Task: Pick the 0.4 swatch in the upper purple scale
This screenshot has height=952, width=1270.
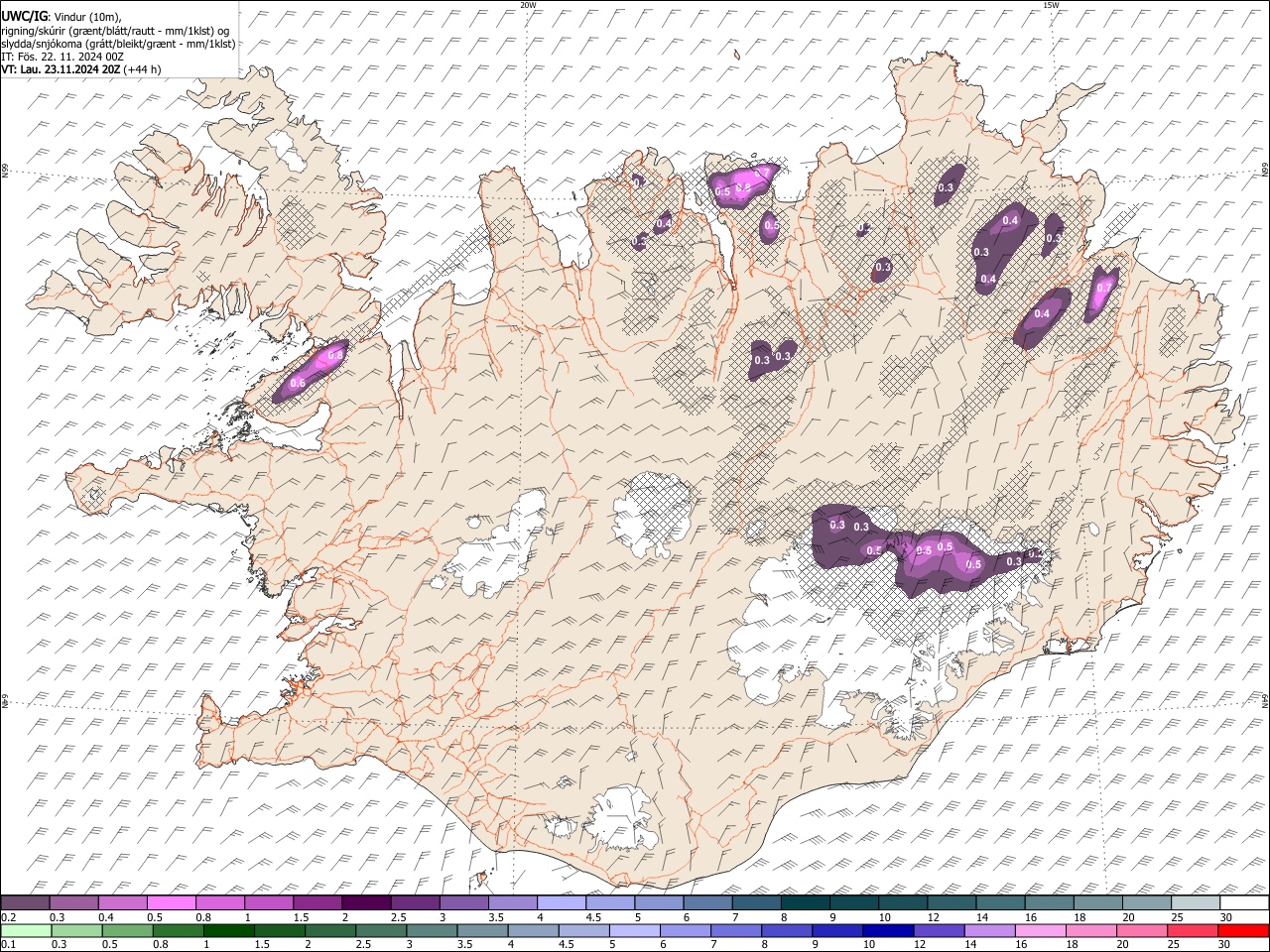Action: pyautogui.click(x=123, y=902)
